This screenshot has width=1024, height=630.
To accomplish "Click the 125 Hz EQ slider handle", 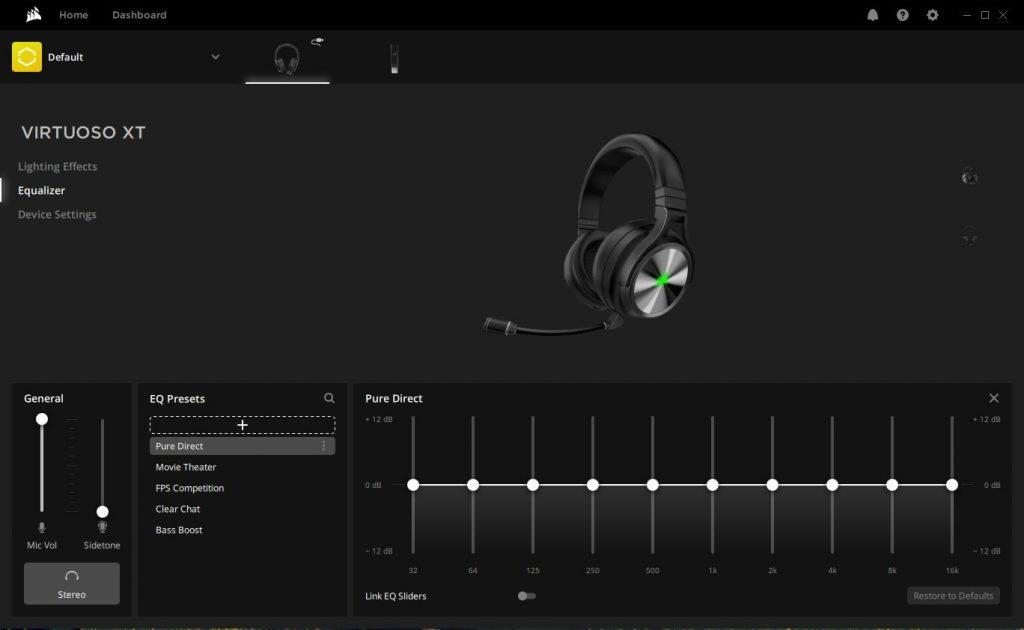I will (533, 485).
